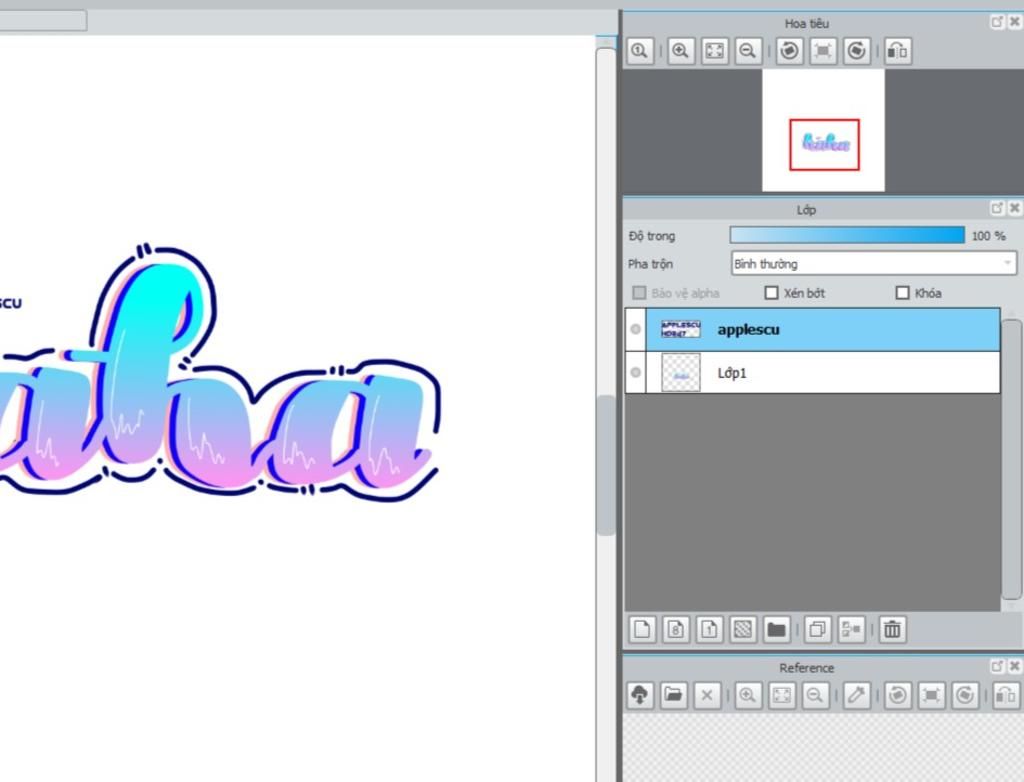Click the 100 % opacity value
The height and width of the screenshot is (782, 1024).
pos(988,236)
